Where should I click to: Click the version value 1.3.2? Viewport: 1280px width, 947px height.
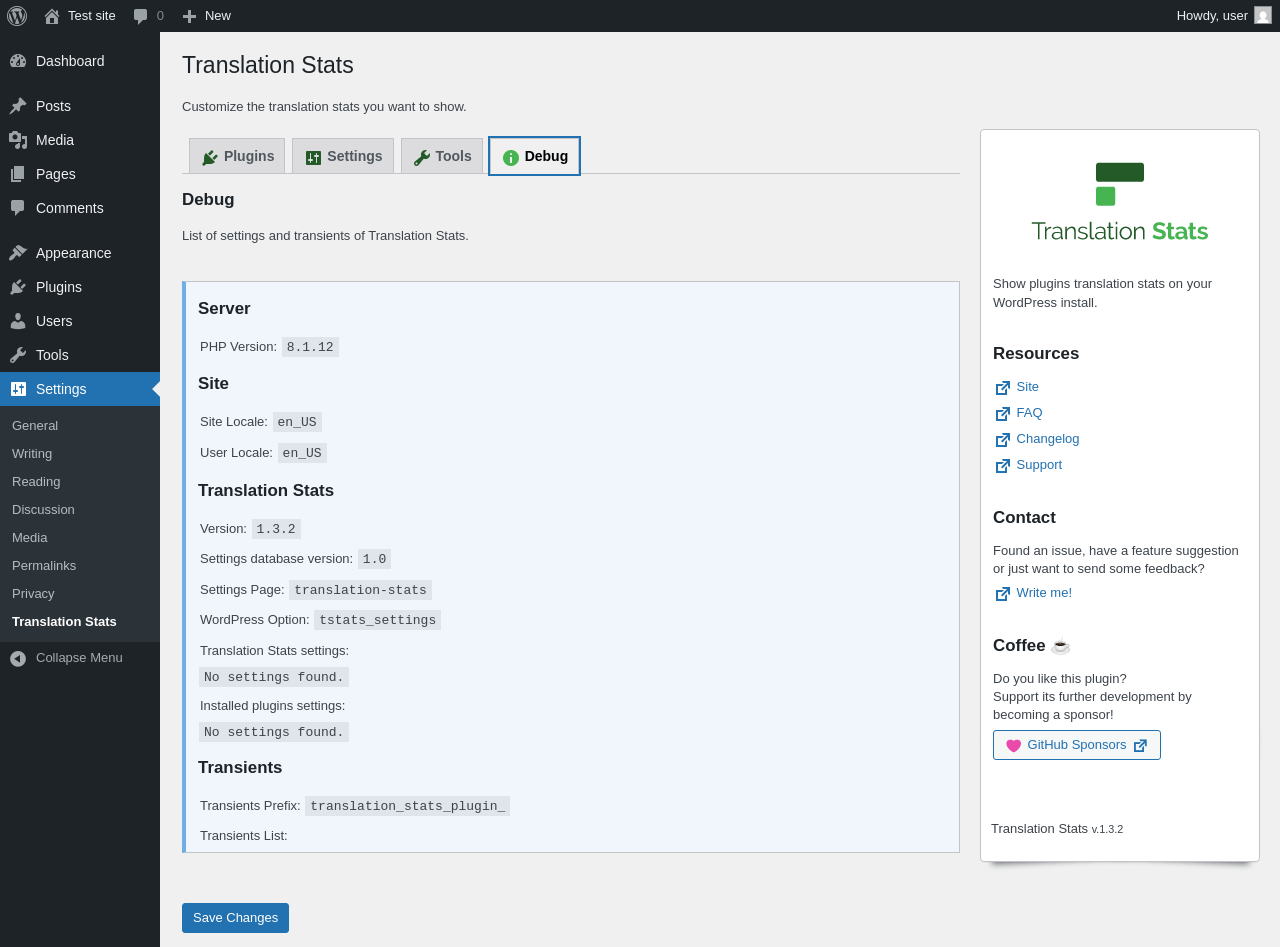click(x=276, y=529)
